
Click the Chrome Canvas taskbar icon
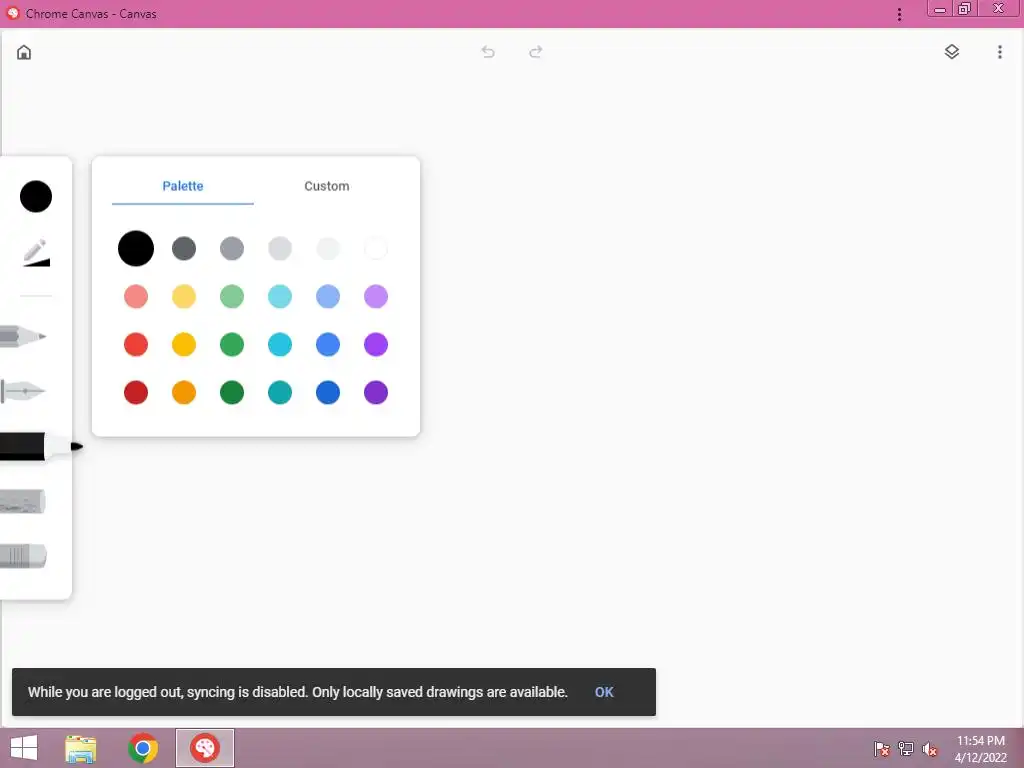[205, 748]
